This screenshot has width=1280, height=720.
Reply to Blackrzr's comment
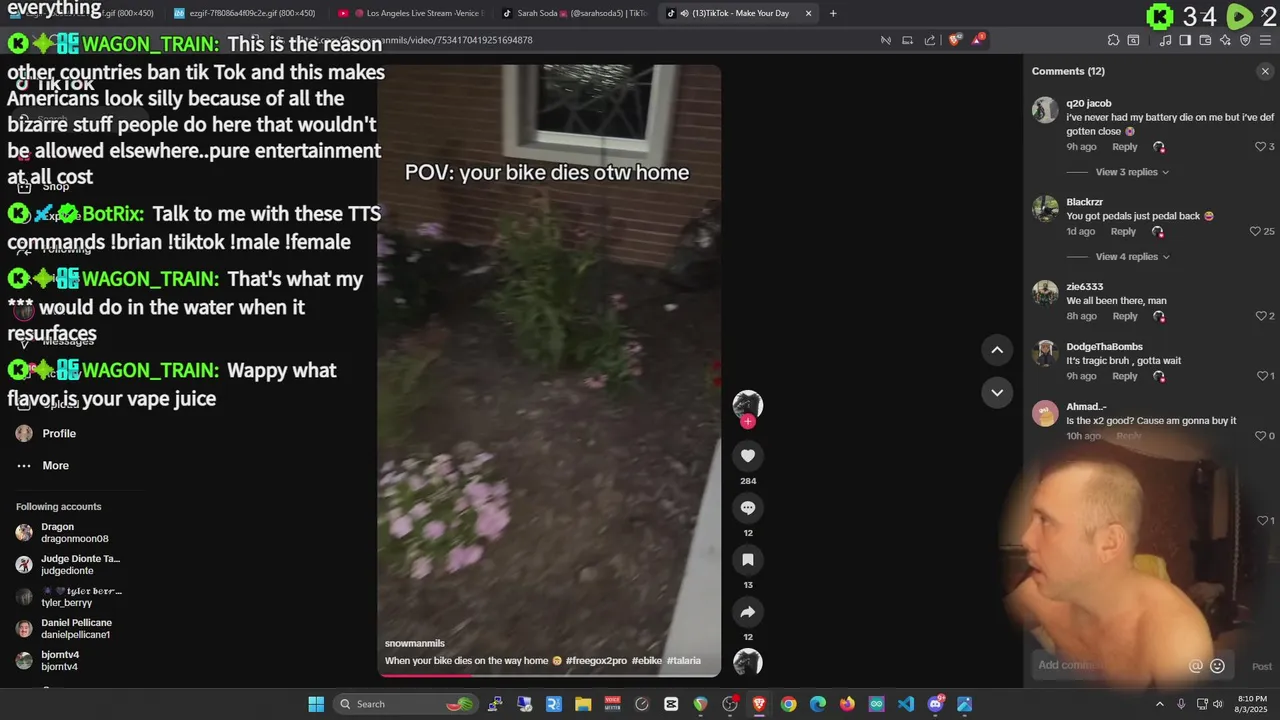point(1123,232)
